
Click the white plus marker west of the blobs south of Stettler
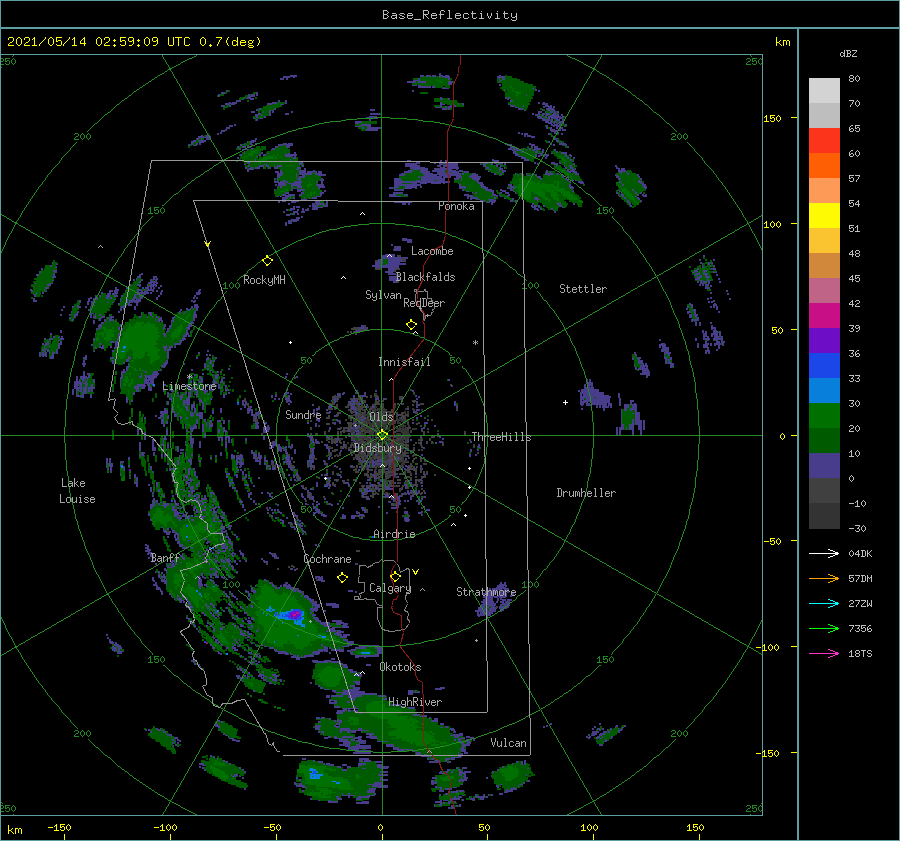565,402
